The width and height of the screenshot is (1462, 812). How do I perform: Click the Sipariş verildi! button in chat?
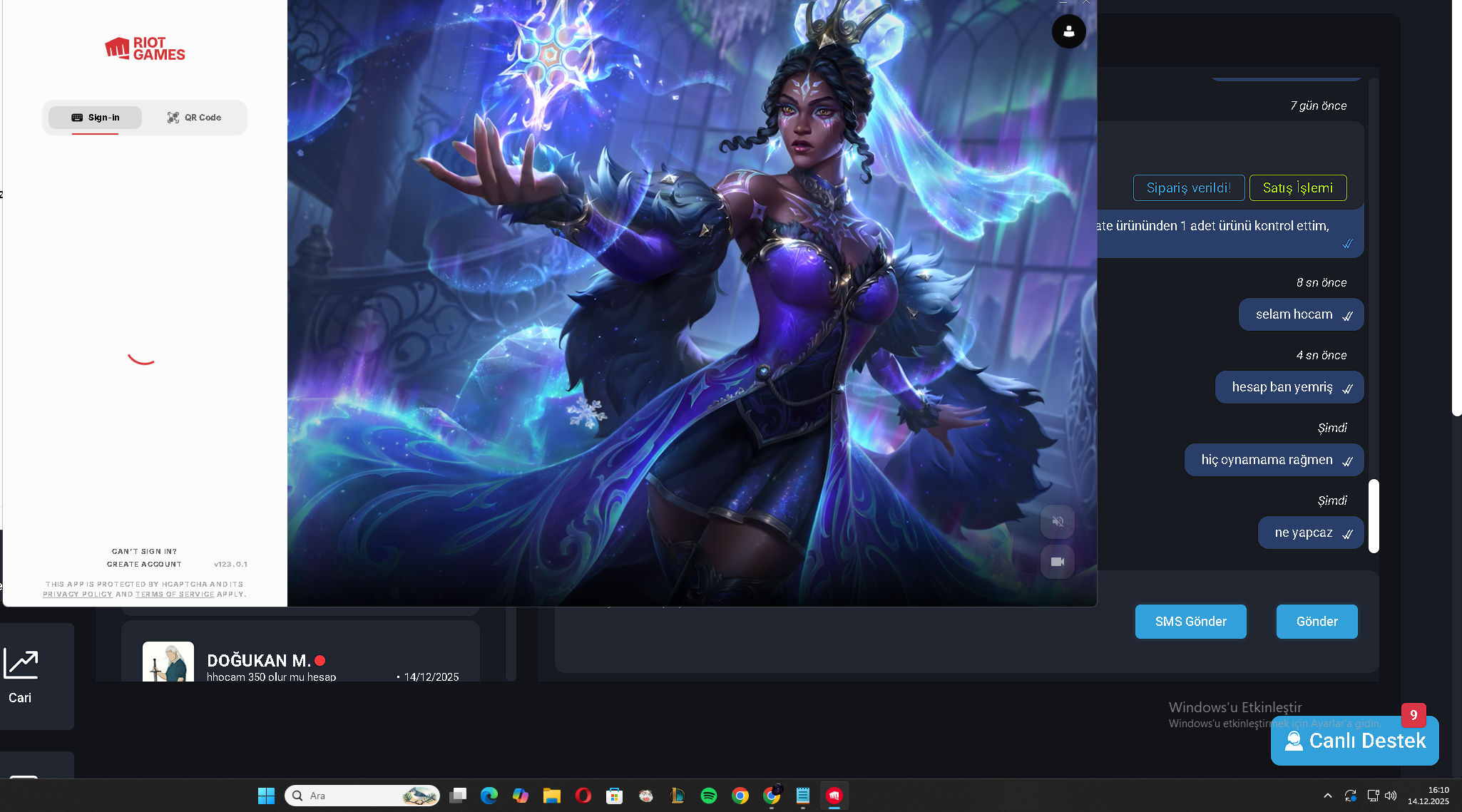[1189, 188]
